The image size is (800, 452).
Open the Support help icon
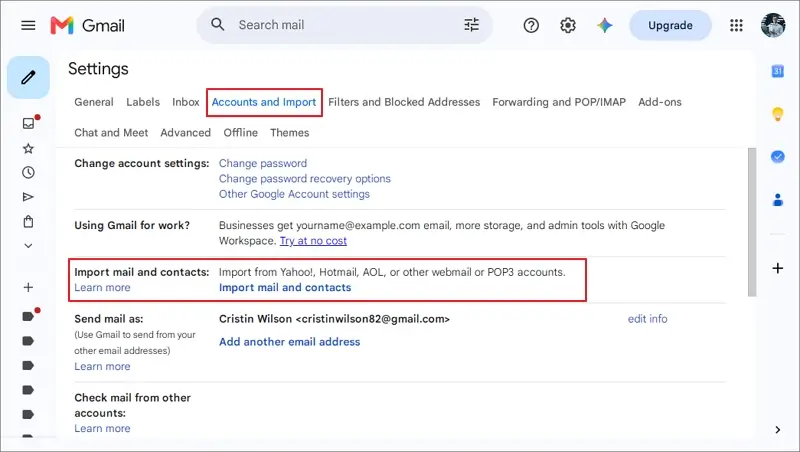(x=531, y=25)
